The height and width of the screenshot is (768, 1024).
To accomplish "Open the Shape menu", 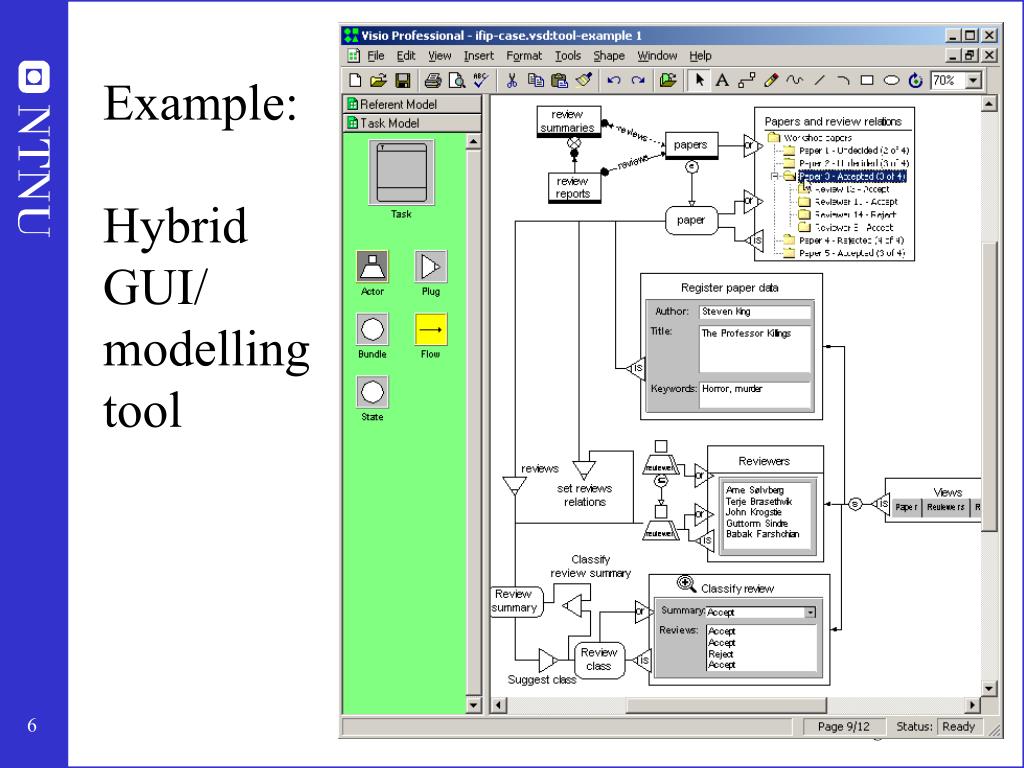I will click(x=609, y=56).
